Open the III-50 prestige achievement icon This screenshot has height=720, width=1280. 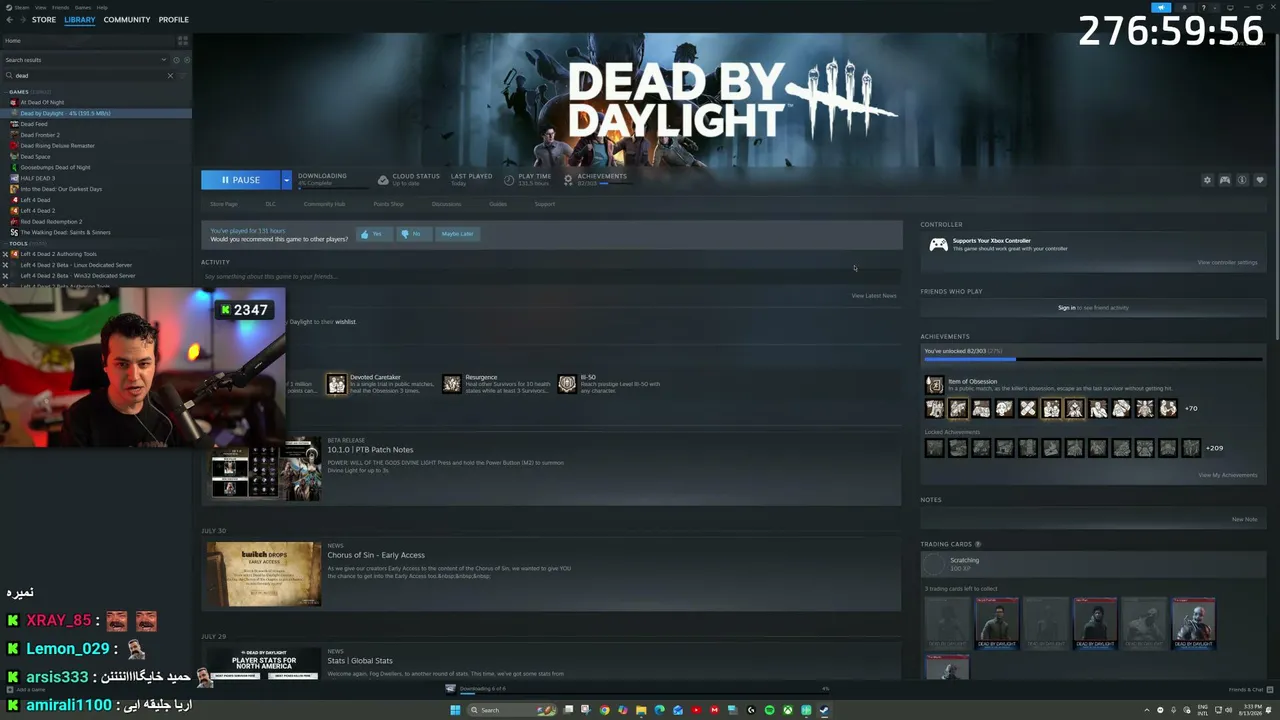(567, 385)
